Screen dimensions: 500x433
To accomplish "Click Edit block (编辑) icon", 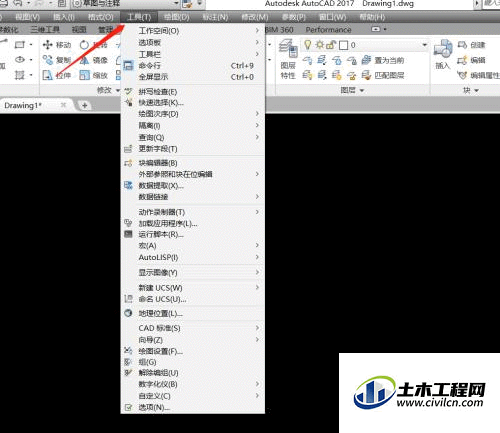I will coord(462,60).
